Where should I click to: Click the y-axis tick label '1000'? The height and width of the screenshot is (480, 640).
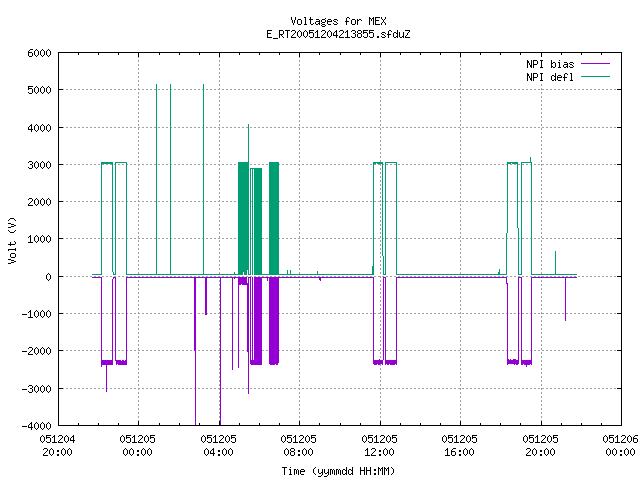pos(39,239)
